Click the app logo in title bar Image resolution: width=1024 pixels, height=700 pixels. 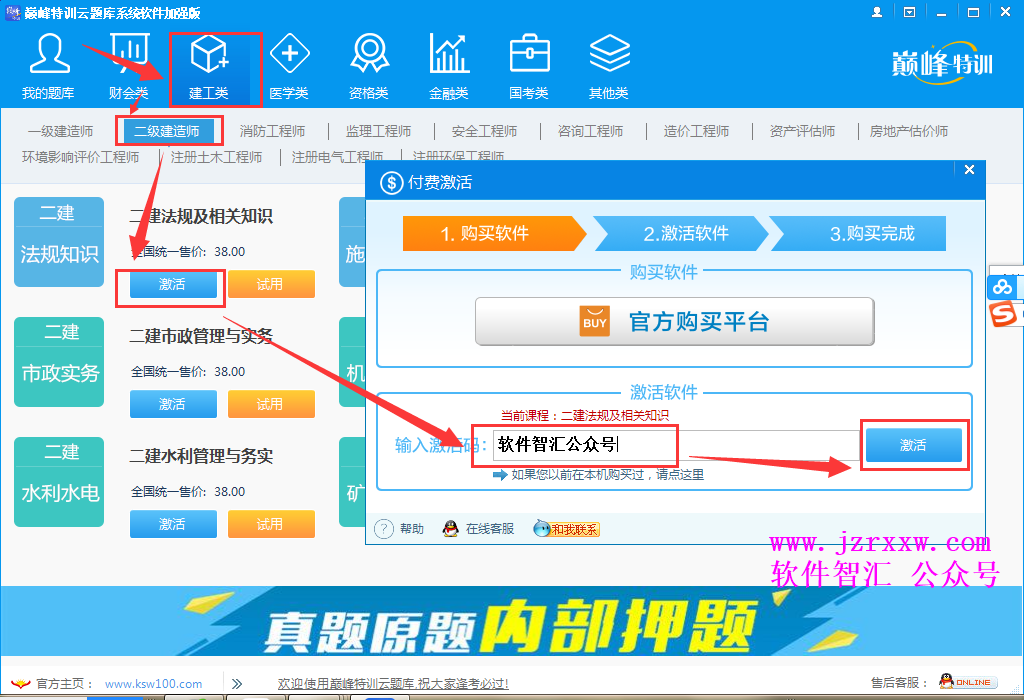pos(12,12)
